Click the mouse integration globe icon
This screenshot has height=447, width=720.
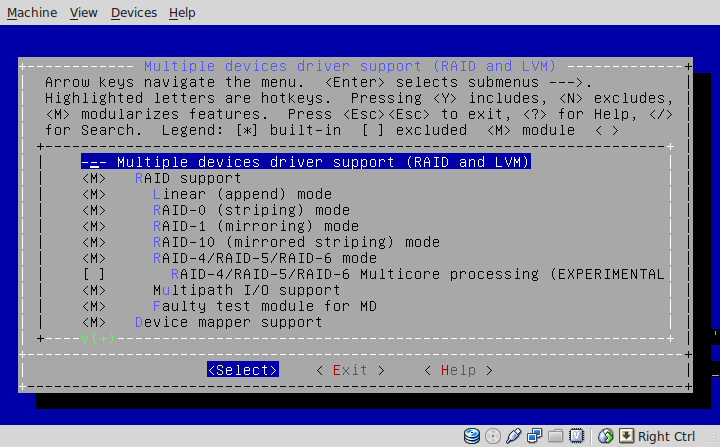(606, 436)
